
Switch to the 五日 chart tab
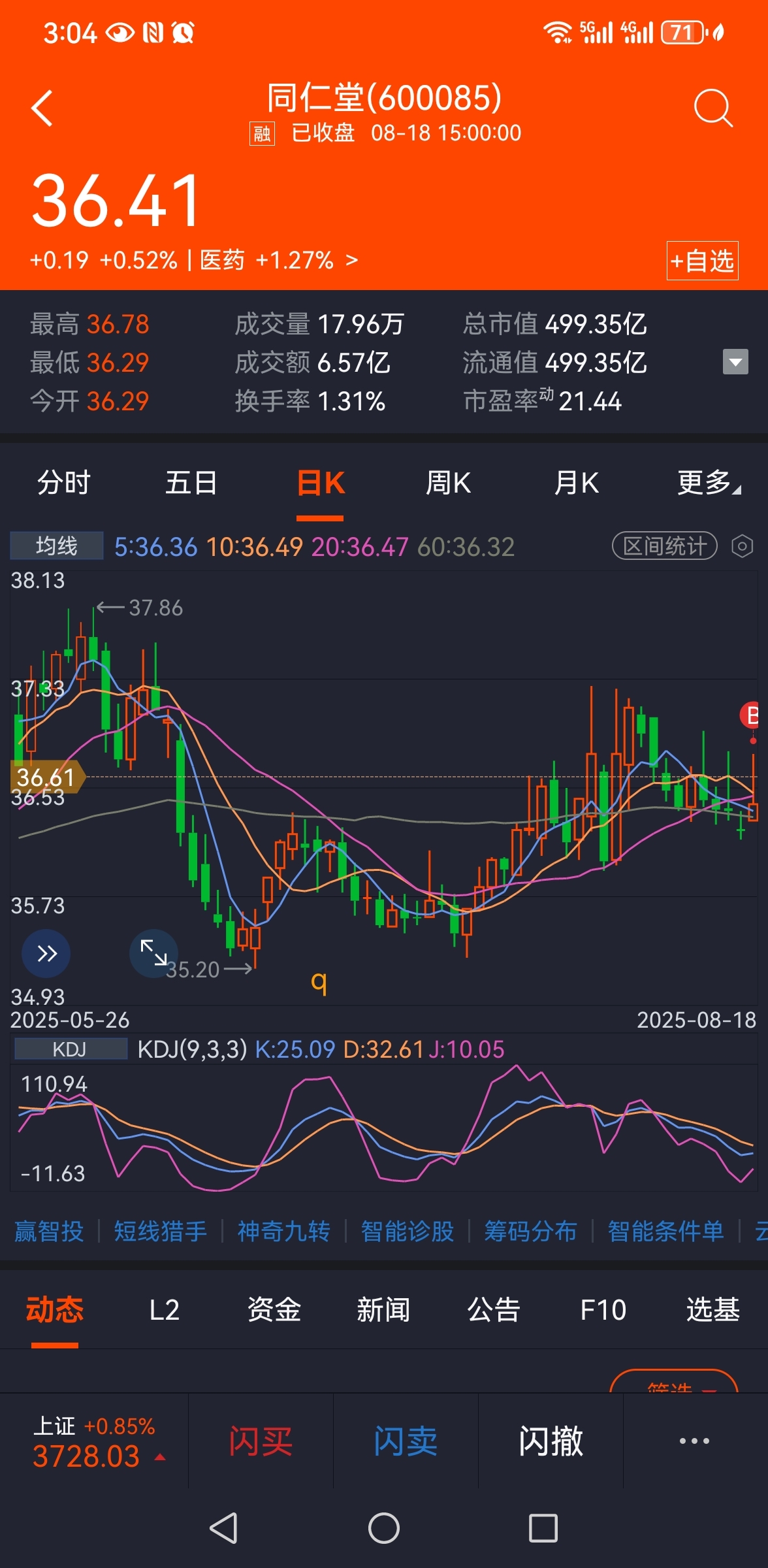tap(191, 483)
